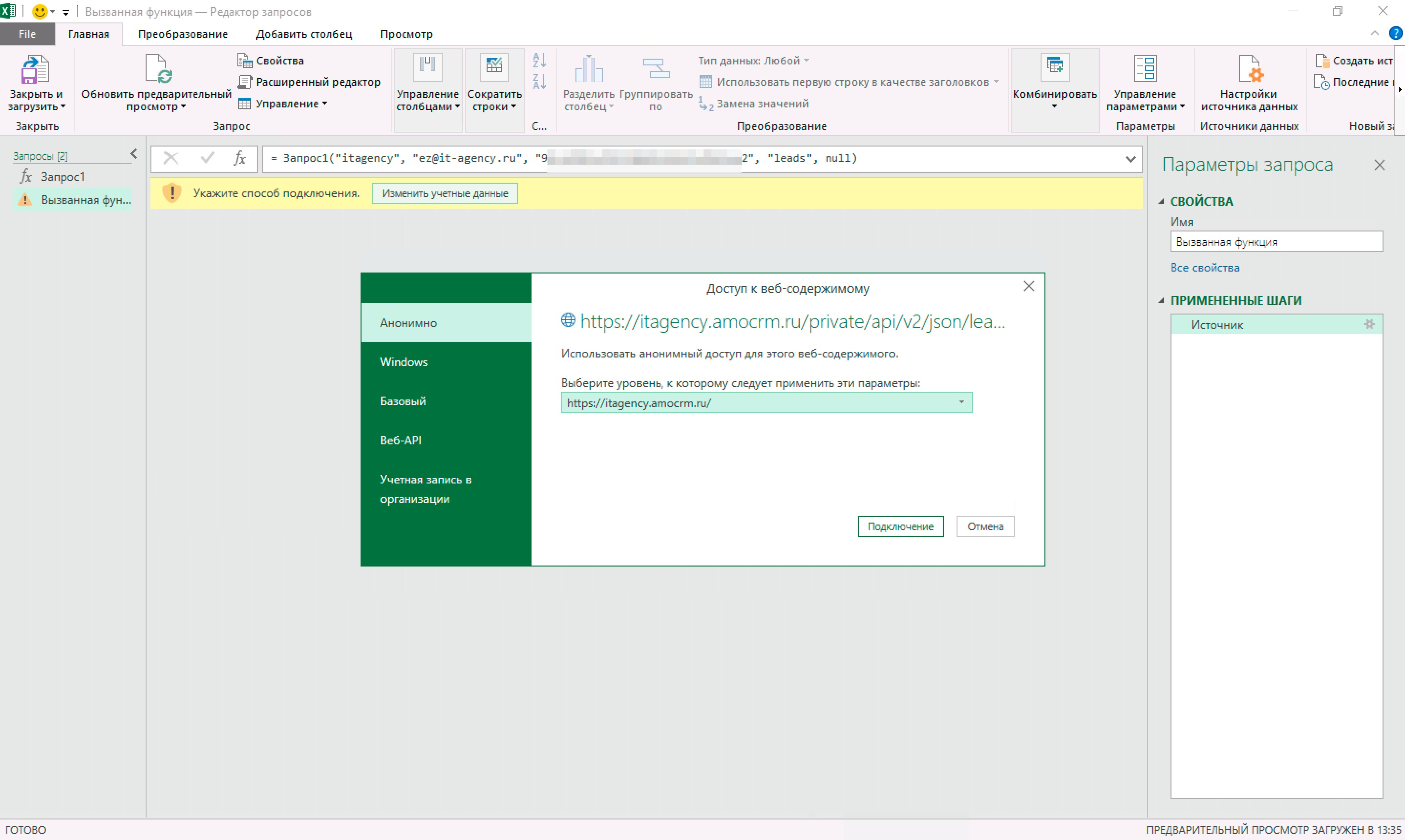This screenshot has height=840, width=1405.
Task: Click the Combine (Комбинировать) icon
Action: [x=1054, y=68]
